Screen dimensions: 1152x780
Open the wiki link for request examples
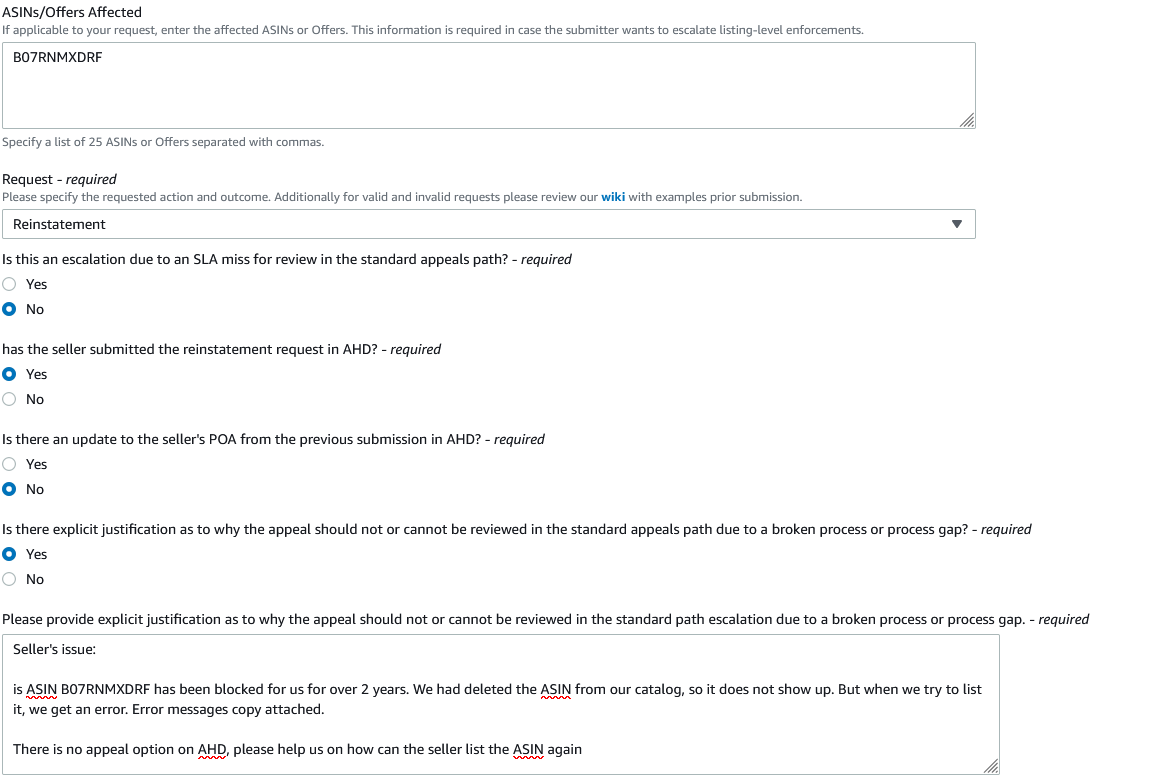613,197
